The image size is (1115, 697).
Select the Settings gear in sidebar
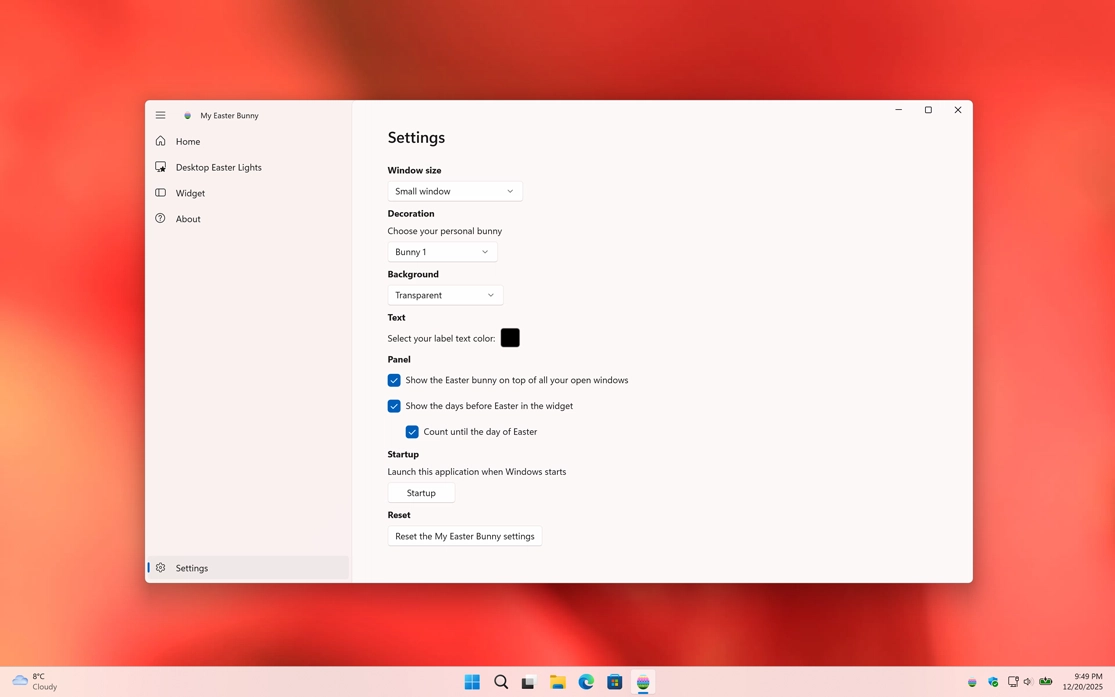tap(161, 568)
